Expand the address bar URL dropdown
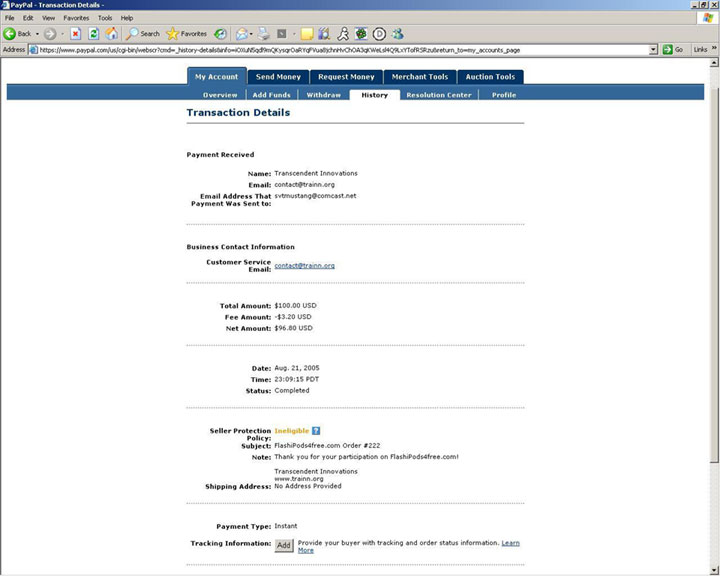 click(x=653, y=50)
